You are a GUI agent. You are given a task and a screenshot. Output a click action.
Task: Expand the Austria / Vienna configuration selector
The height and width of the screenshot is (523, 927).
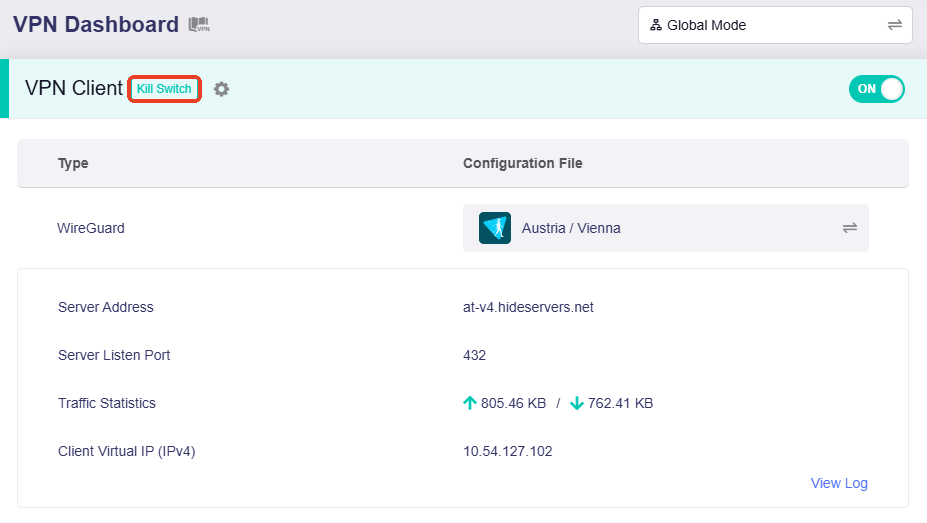point(665,228)
